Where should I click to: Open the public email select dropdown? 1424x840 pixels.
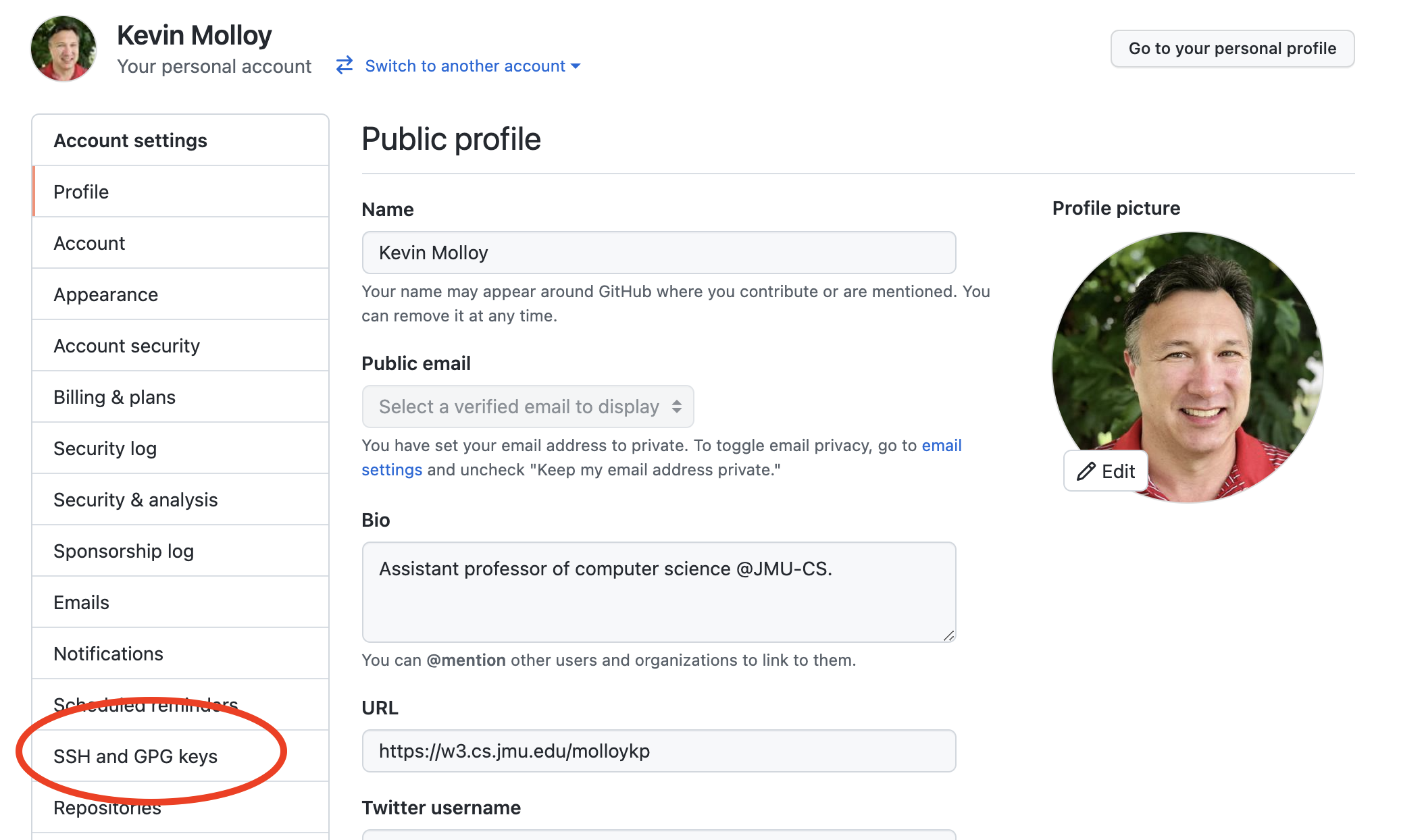528,406
